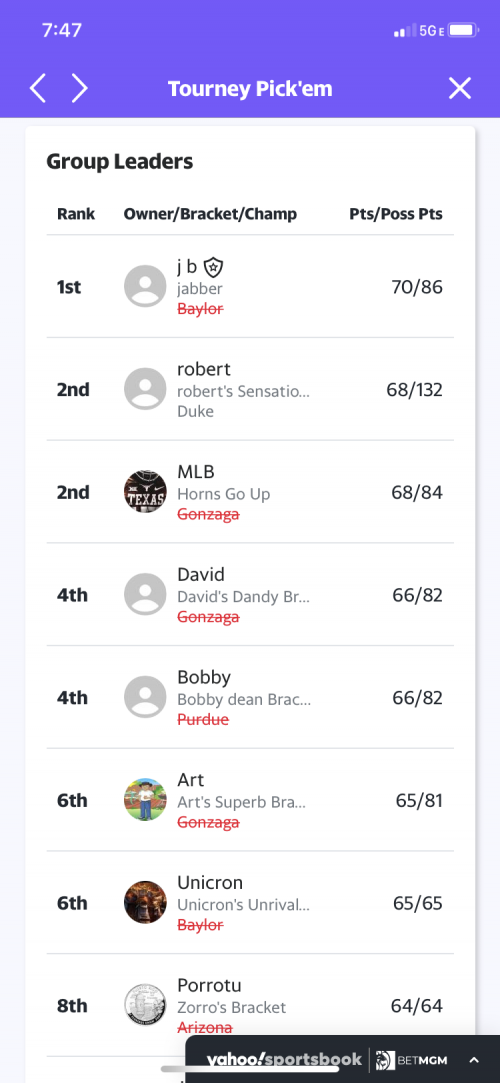Screen dimensions: 500x1083
Task: Open robert's Sensational bracket
Action: coord(243,392)
